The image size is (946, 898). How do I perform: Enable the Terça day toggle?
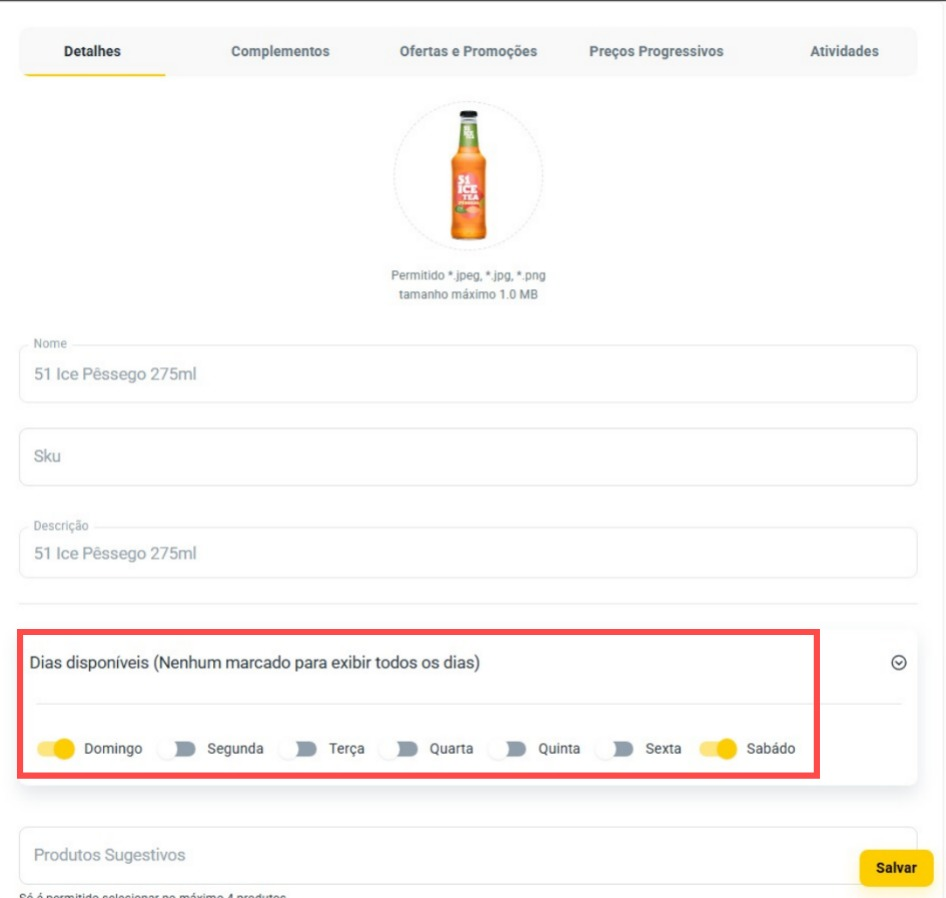tap(299, 748)
